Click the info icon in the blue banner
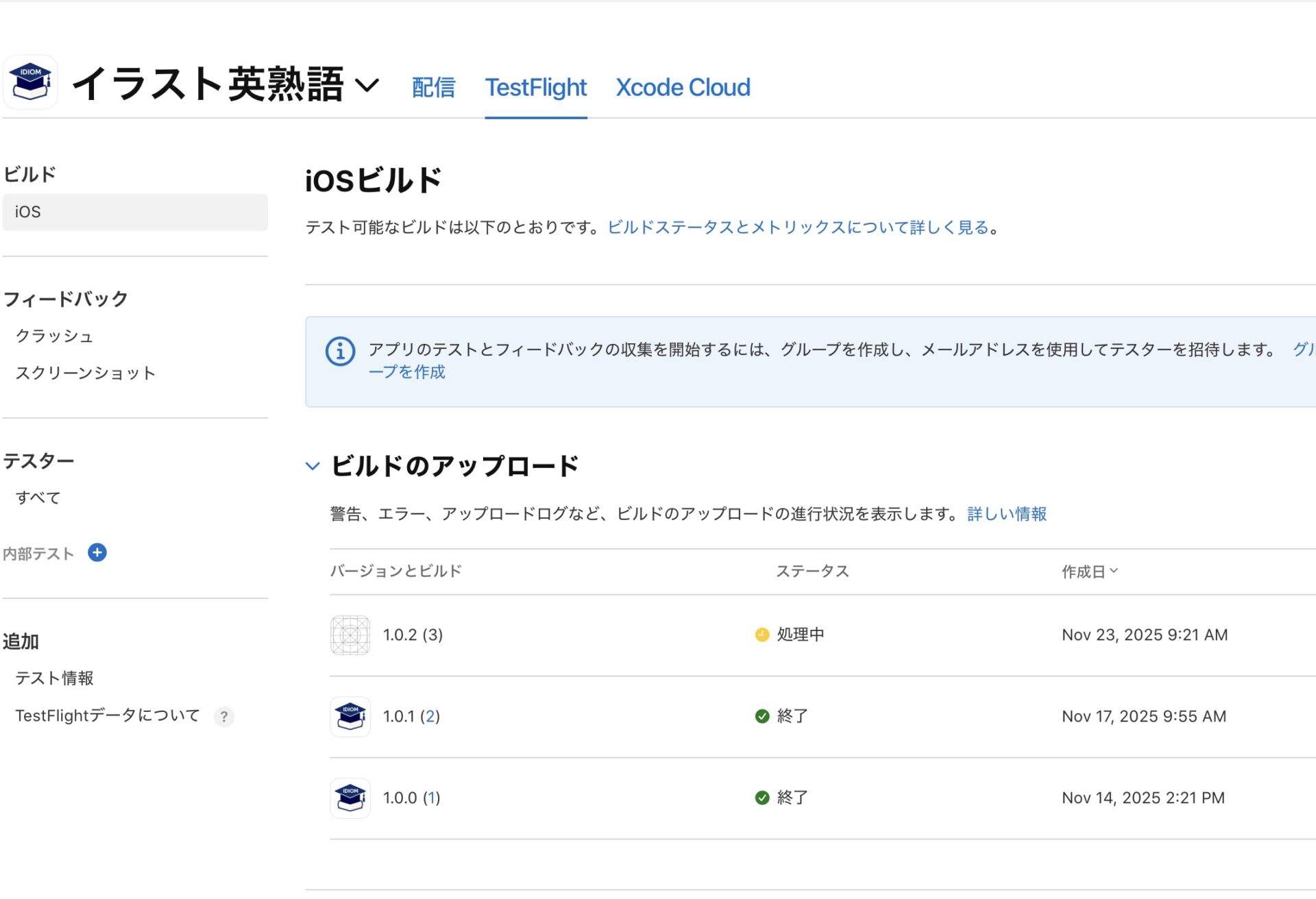The image size is (1316, 899). coord(340,352)
